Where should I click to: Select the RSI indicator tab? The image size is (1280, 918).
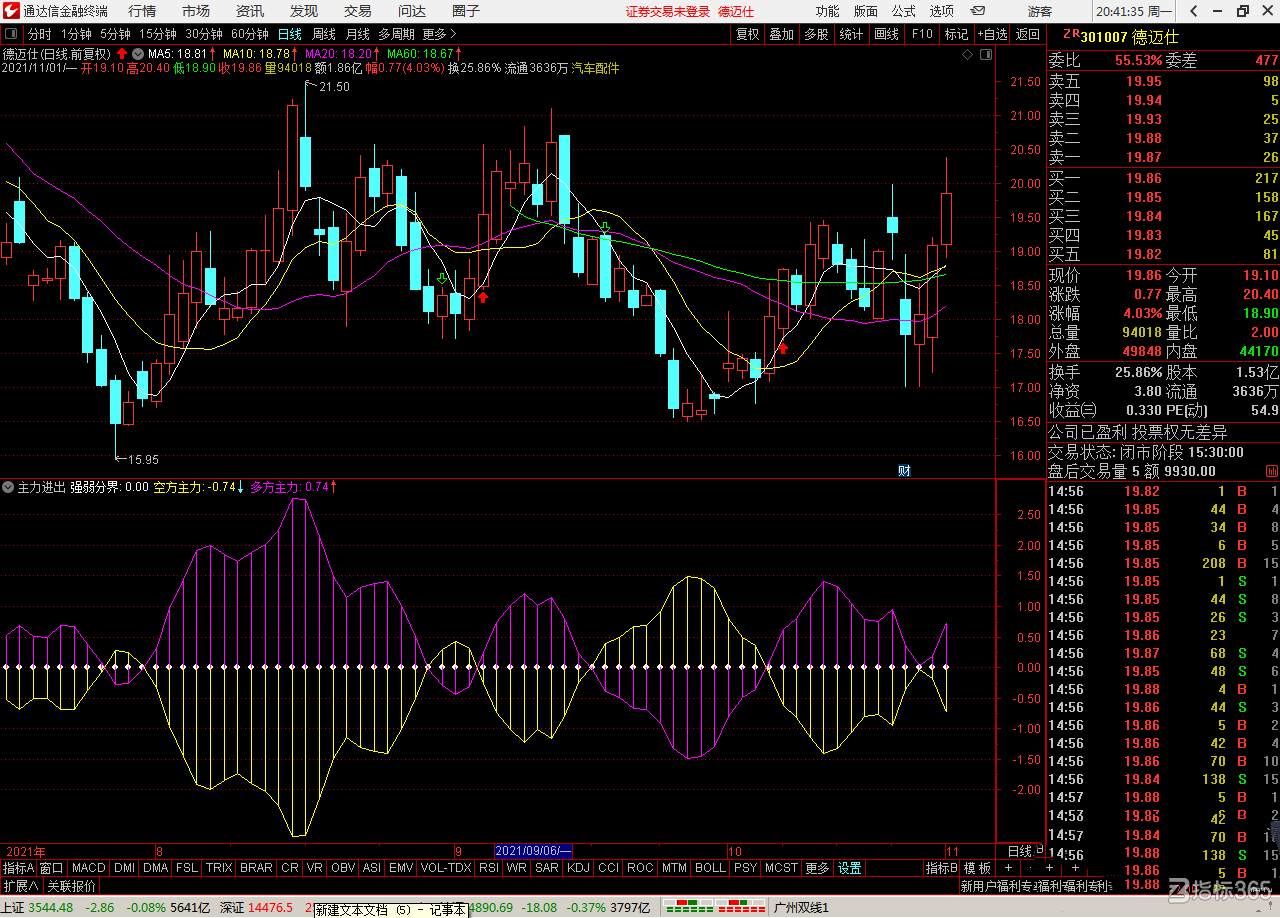click(488, 868)
